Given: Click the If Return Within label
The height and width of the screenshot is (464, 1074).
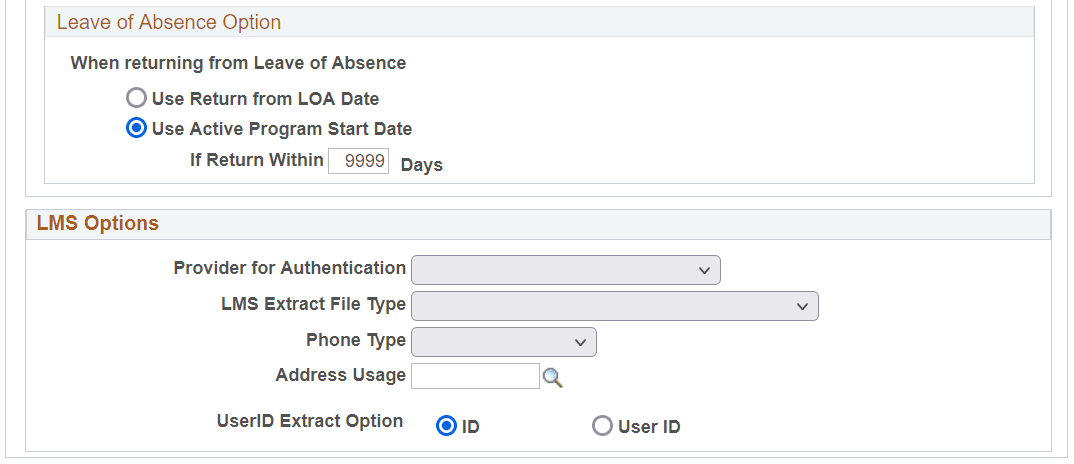Looking at the screenshot, I should pyautogui.click(x=257, y=160).
